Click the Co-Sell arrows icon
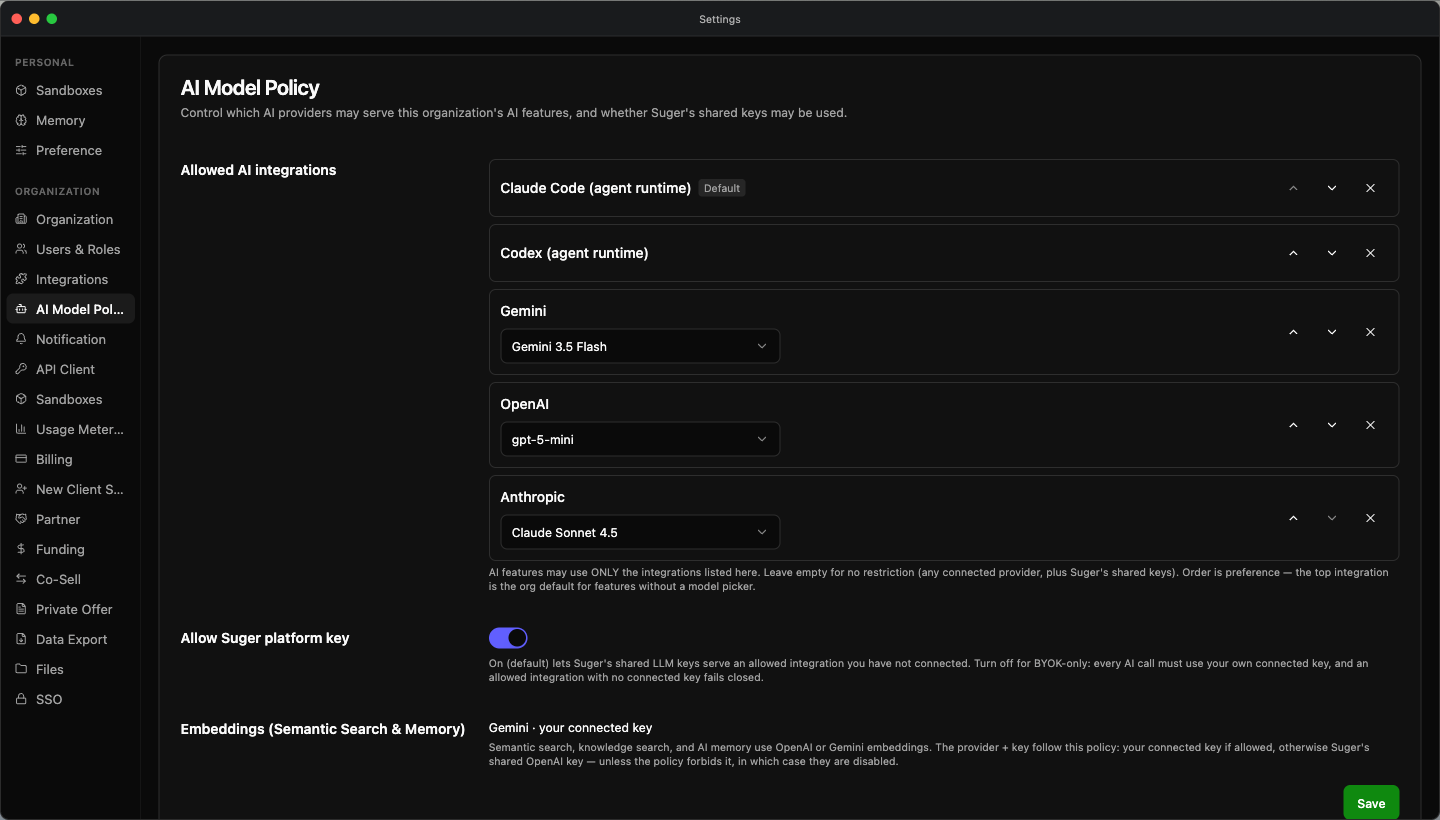1440x820 pixels. point(21,579)
